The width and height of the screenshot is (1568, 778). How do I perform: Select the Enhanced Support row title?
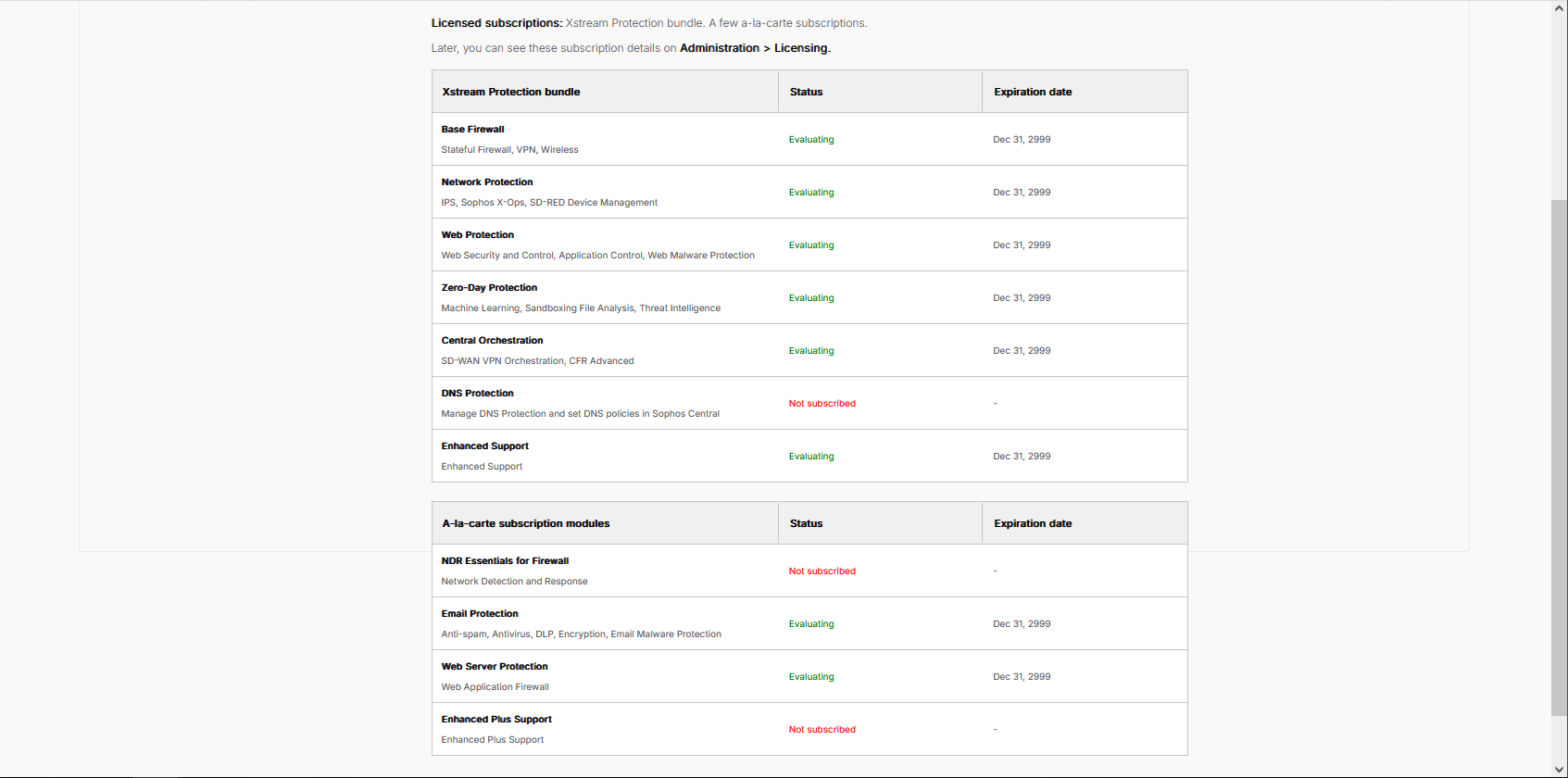click(484, 446)
